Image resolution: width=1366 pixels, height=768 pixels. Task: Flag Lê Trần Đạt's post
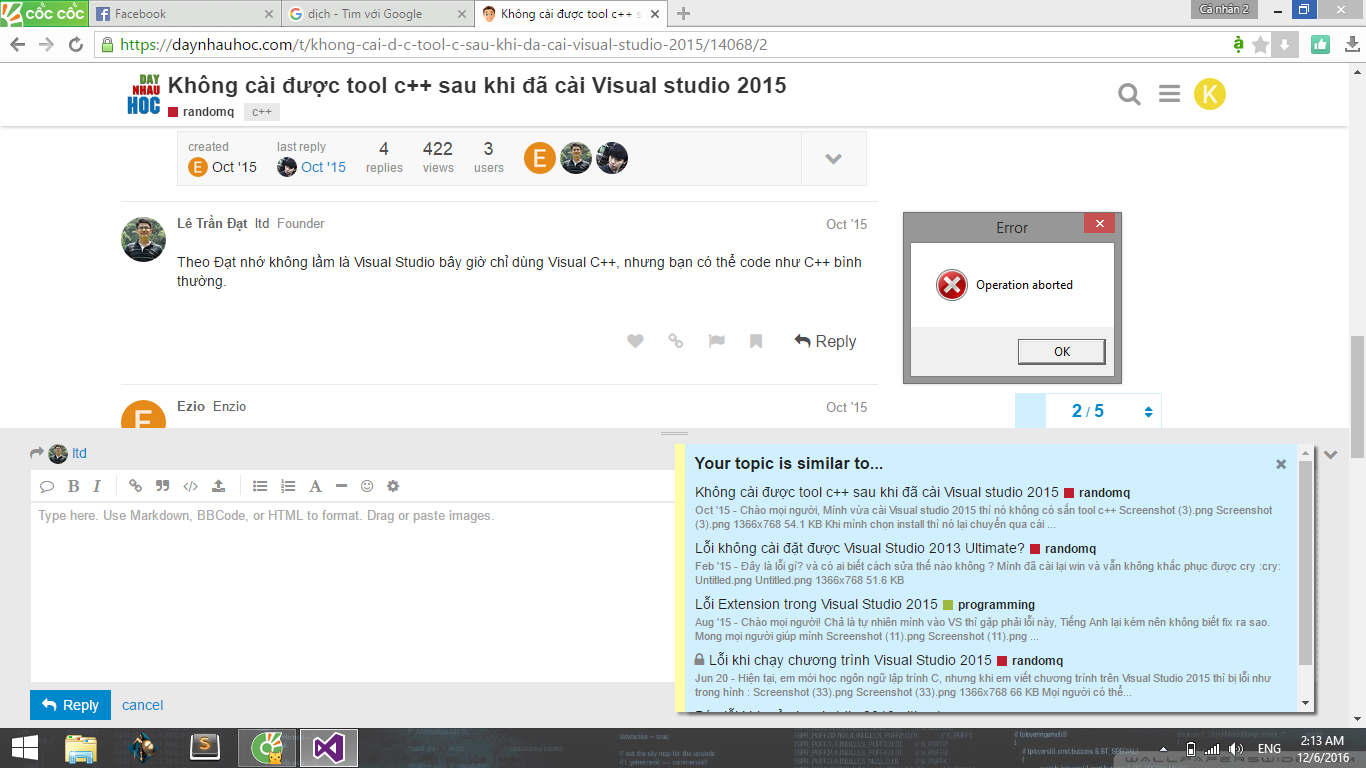pyautogui.click(x=716, y=341)
